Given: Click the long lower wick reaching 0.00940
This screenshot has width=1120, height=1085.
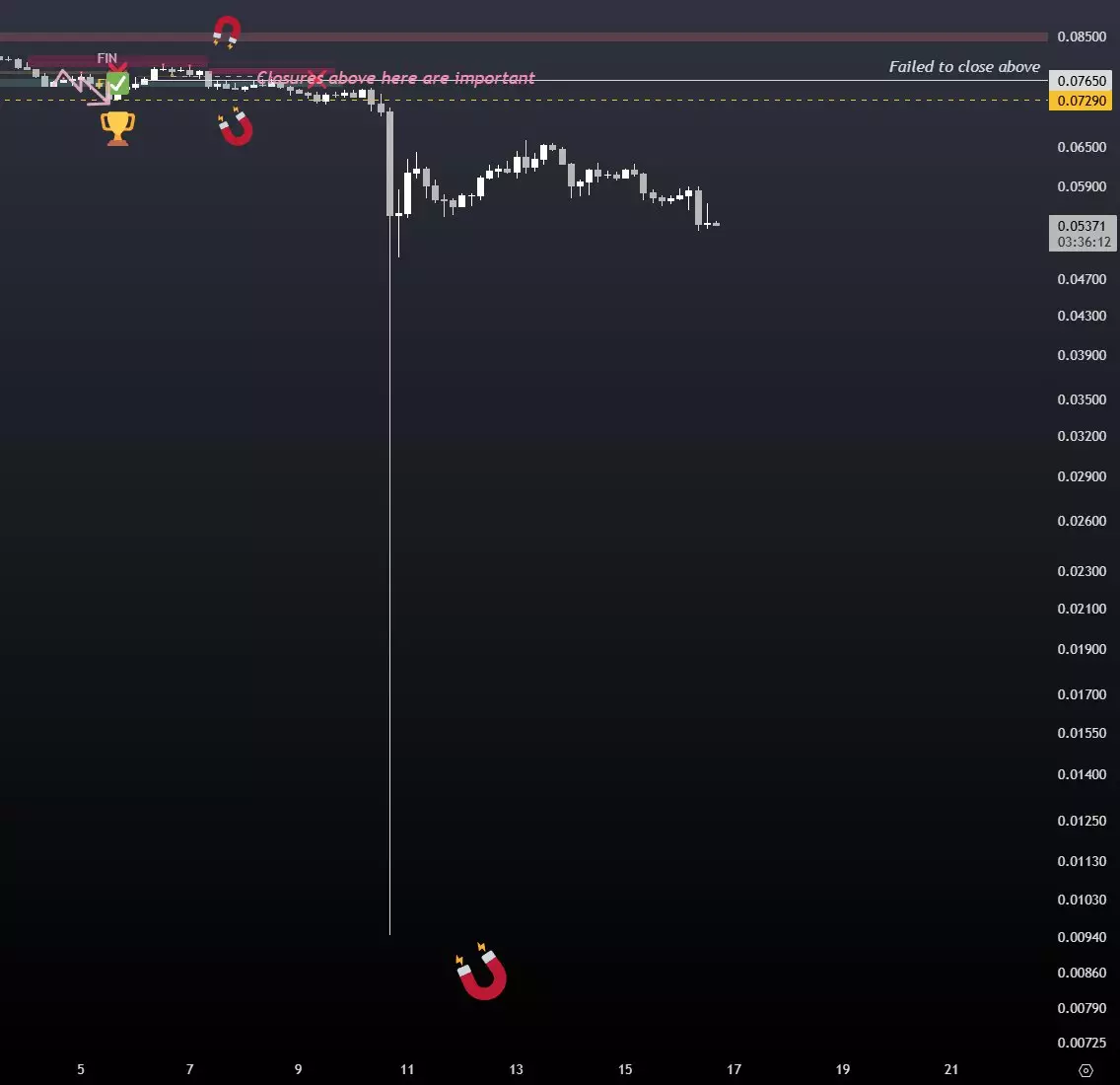Looking at the screenshot, I should [x=390, y=592].
